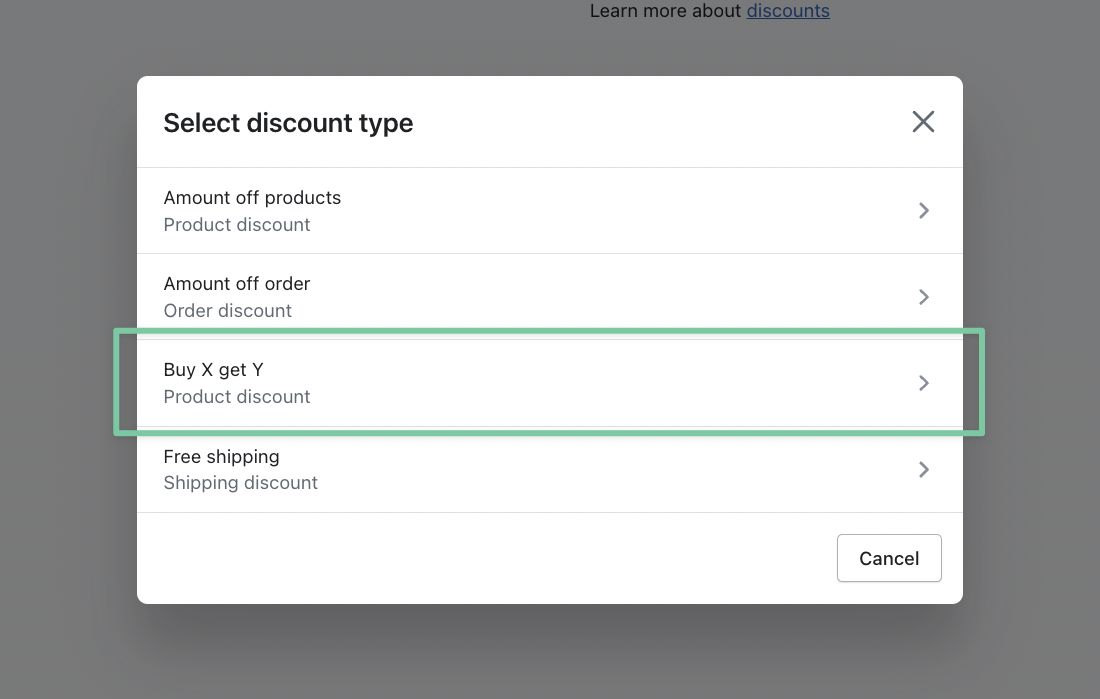The width and height of the screenshot is (1100, 699).
Task: Select the Free shipping discount type
Action: click(x=221, y=457)
